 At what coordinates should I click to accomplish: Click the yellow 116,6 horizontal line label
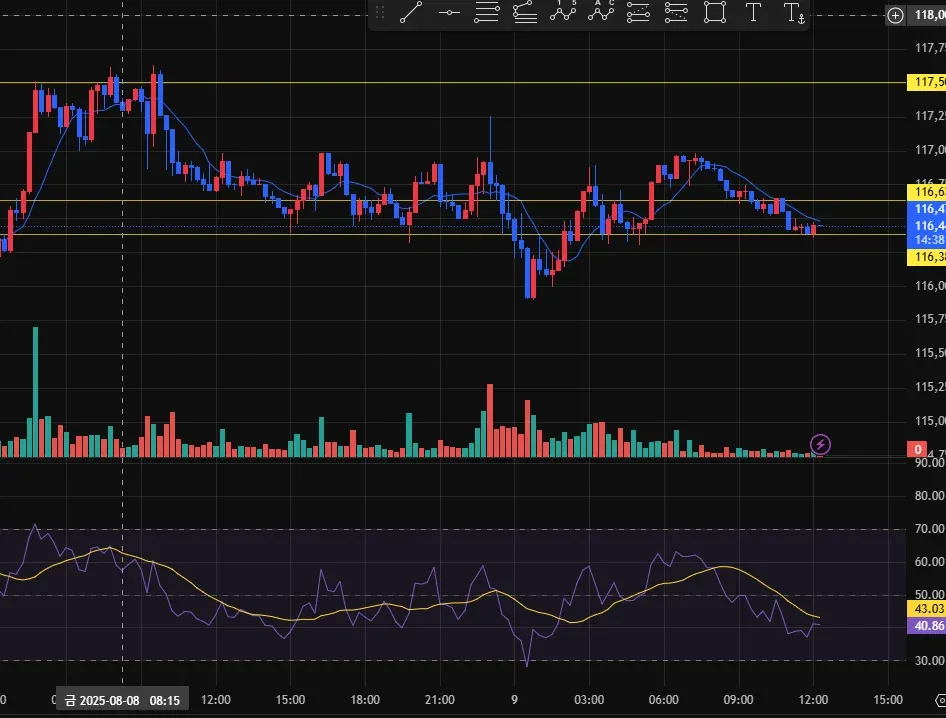click(926, 192)
